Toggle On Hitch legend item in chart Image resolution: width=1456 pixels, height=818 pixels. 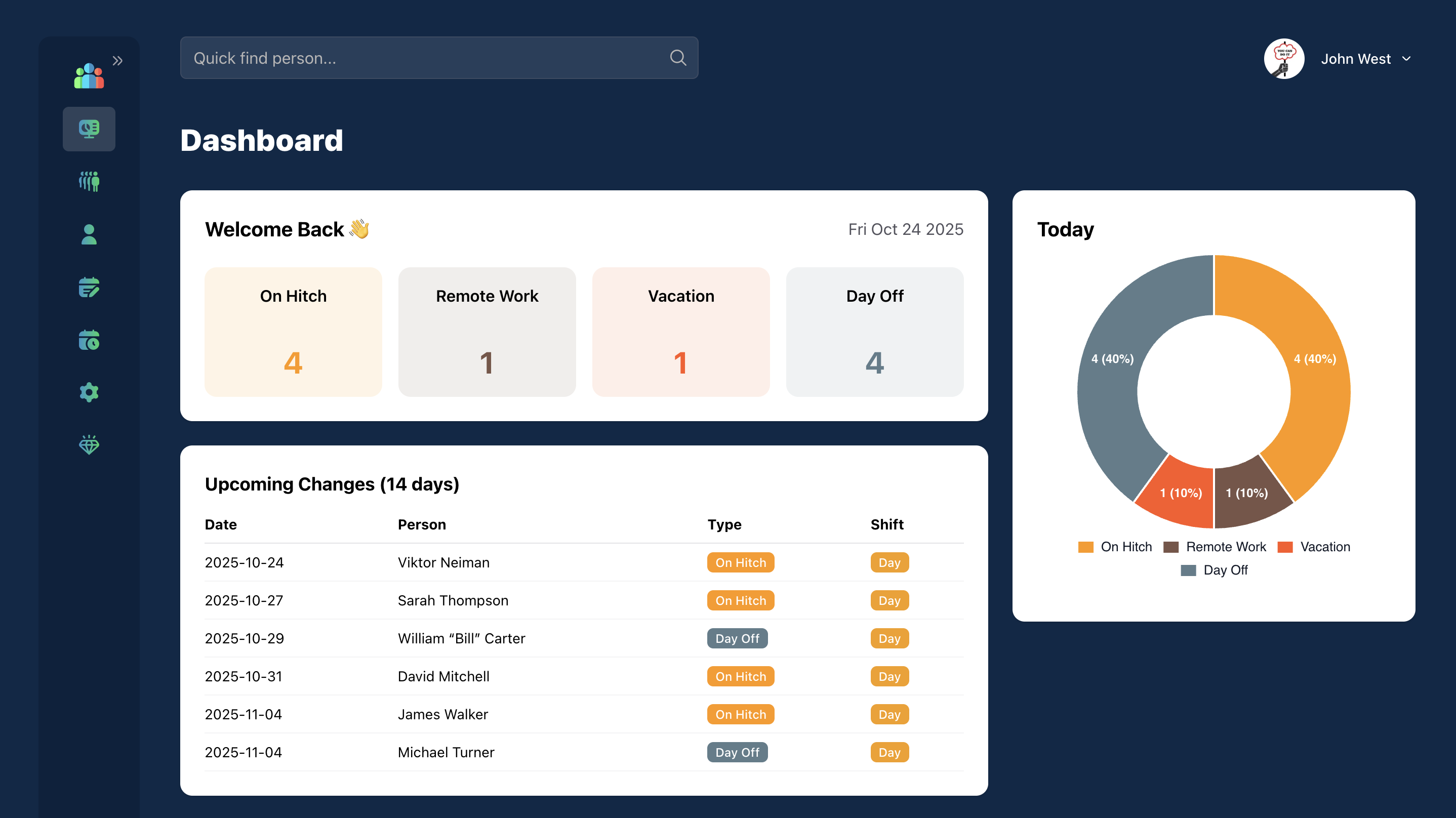[x=1125, y=547]
